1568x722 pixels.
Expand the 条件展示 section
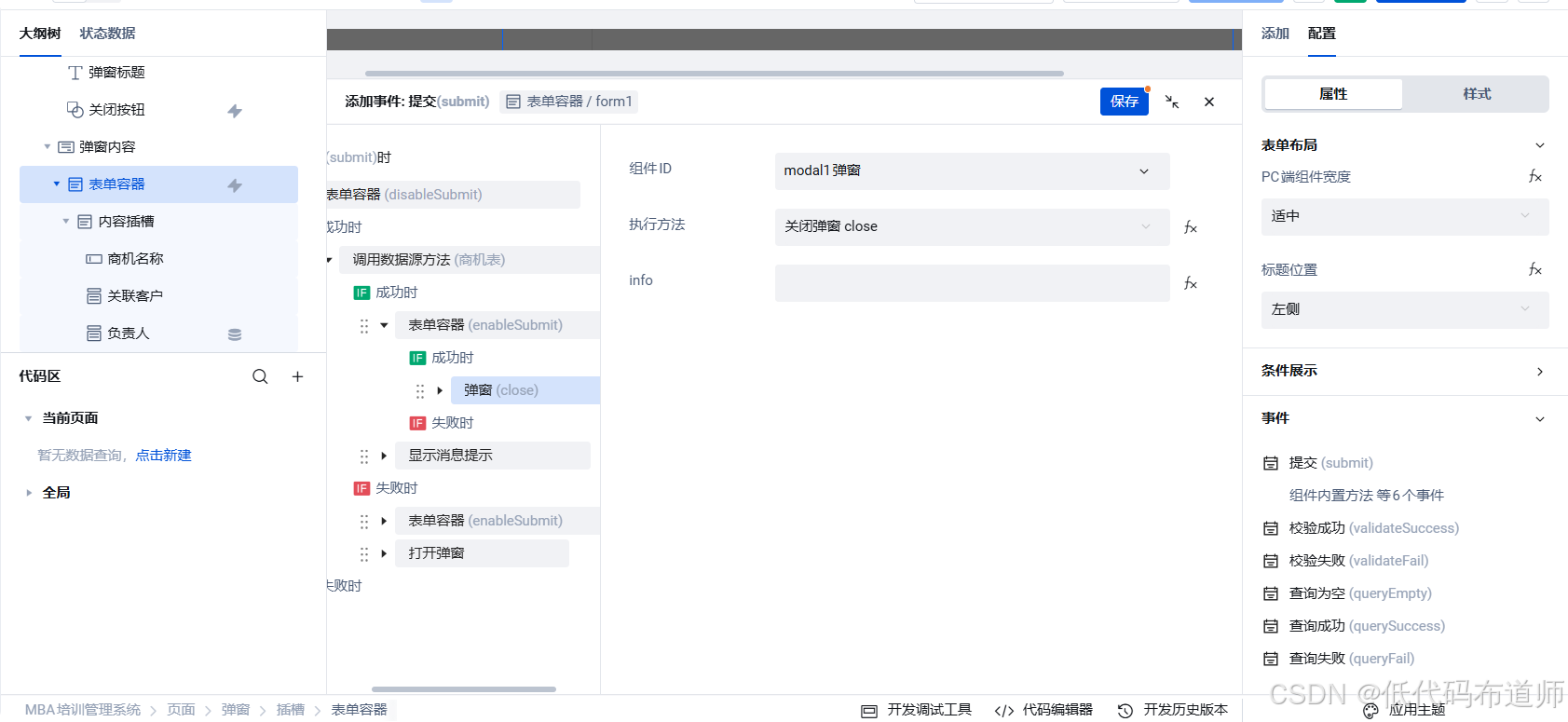point(1540,372)
